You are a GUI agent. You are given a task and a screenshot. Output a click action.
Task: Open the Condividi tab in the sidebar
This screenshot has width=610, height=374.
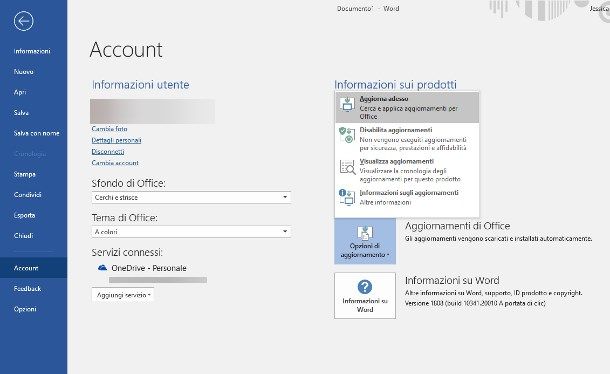point(27,195)
